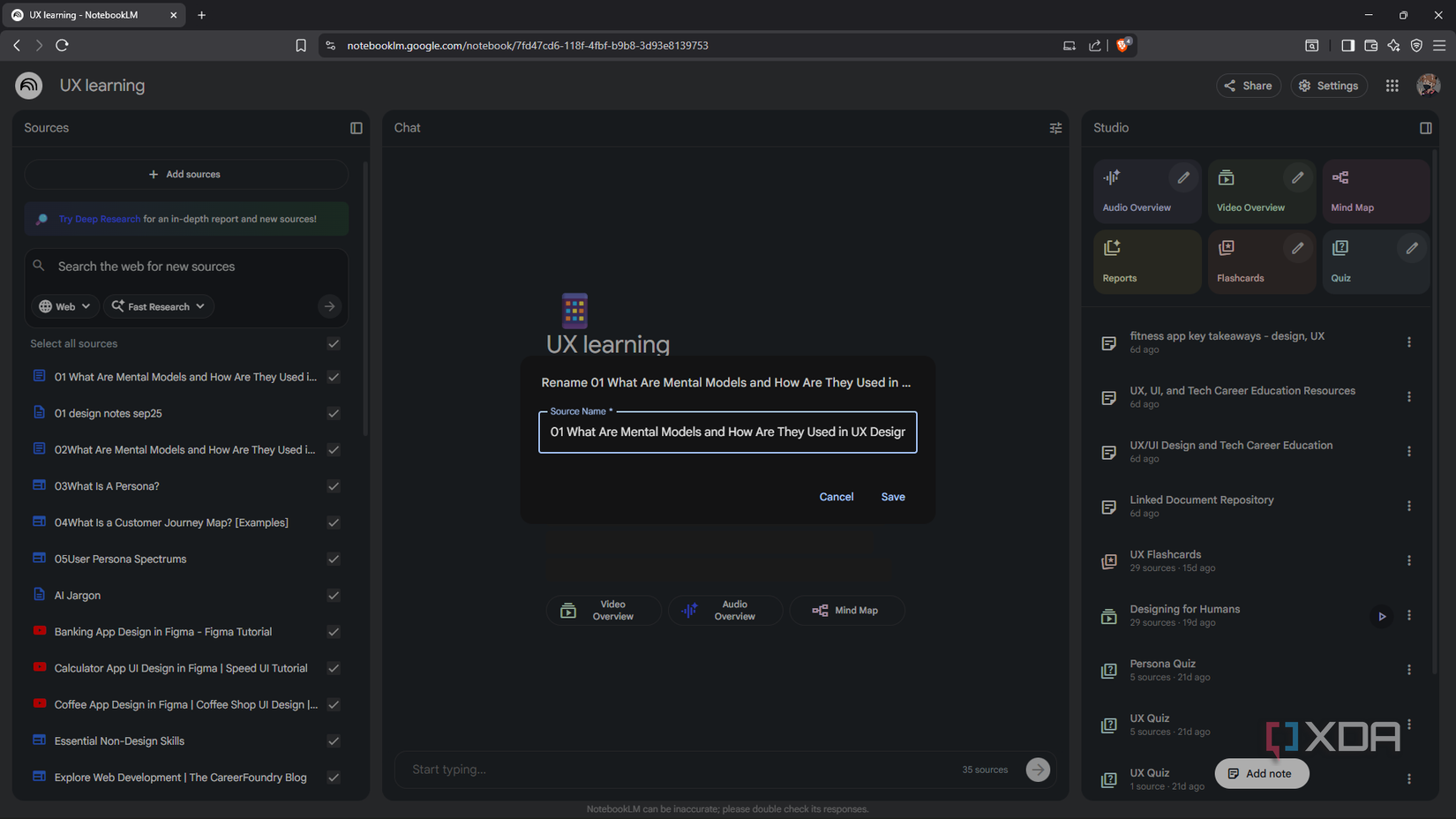Submit web source search arrow
The image size is (1456, 819).
(329, 306)
